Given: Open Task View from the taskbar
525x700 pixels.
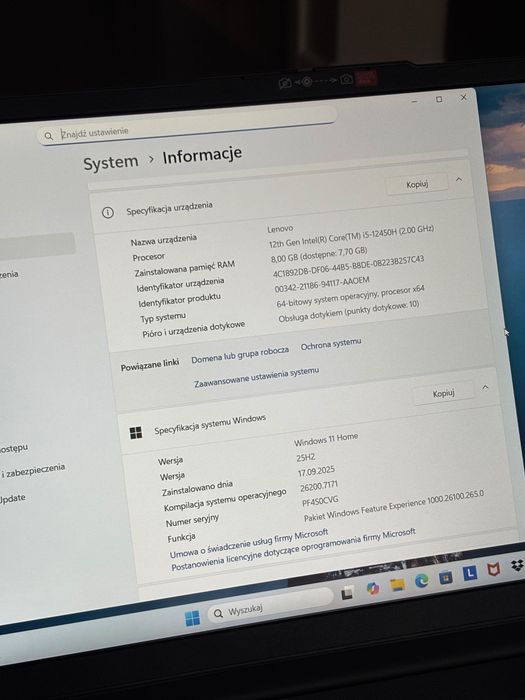Looking at the screenshot, I should (x=347, y=594).
